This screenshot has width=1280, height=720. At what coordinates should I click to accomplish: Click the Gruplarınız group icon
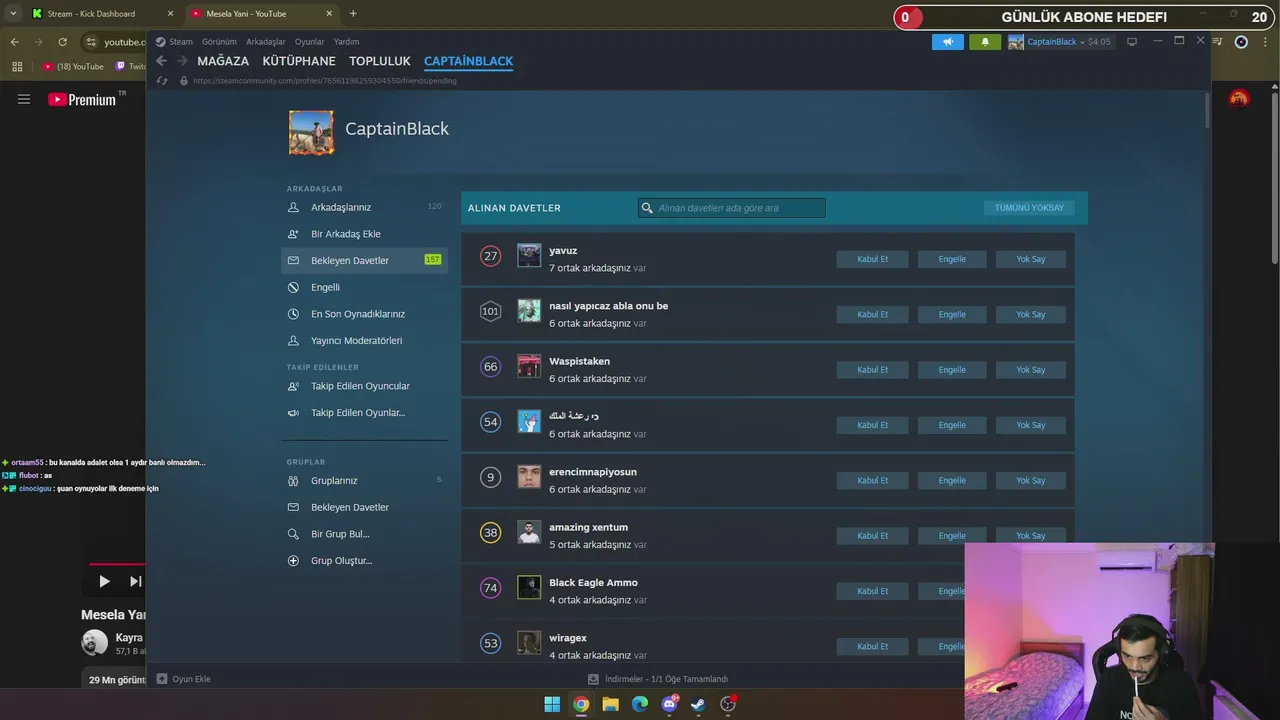[293, 481]
